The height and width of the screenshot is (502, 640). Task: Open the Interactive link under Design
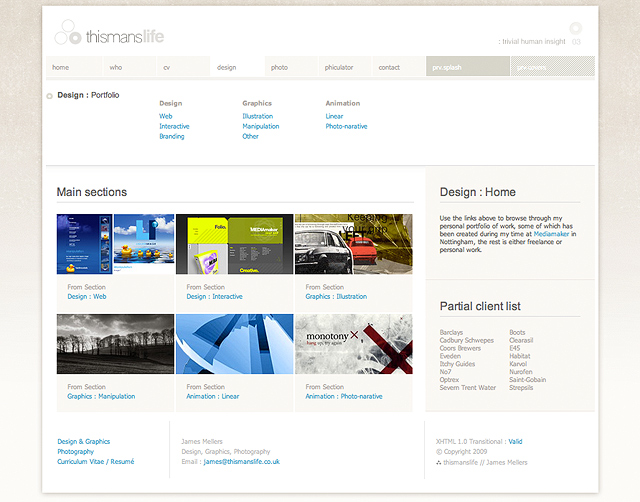click(174, 127)
